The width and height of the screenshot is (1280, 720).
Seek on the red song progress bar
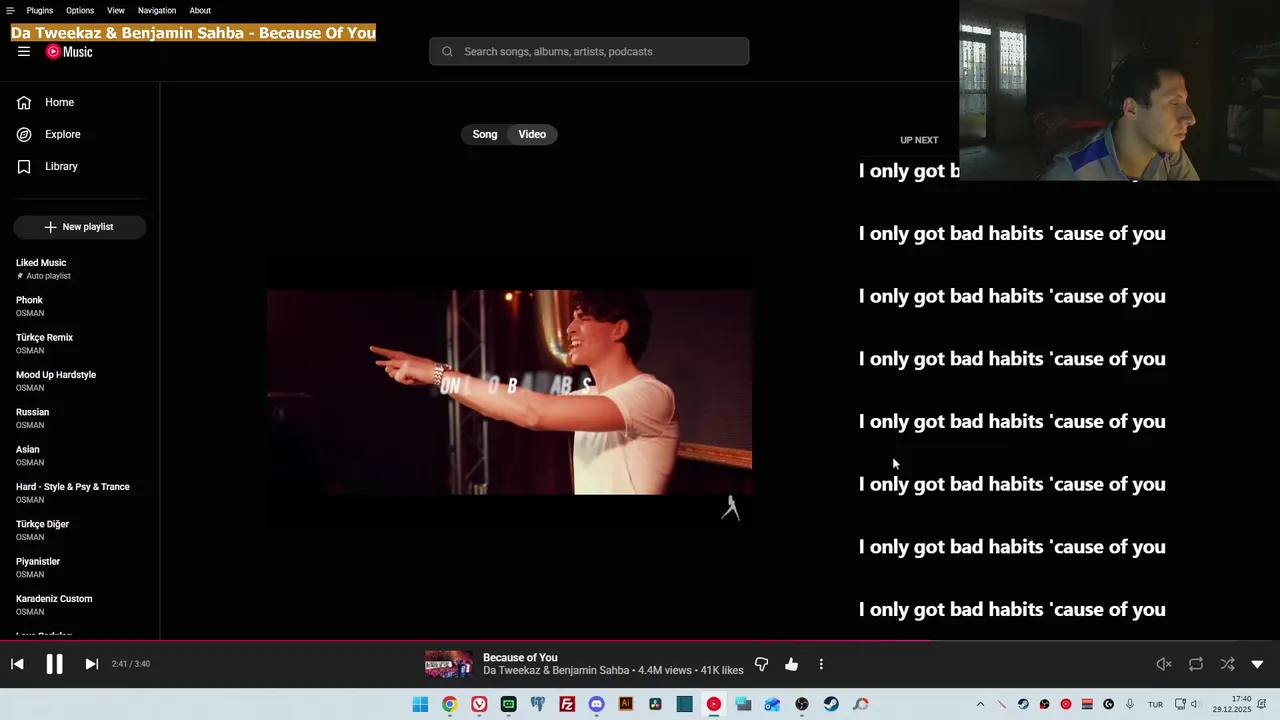(640, 641)
